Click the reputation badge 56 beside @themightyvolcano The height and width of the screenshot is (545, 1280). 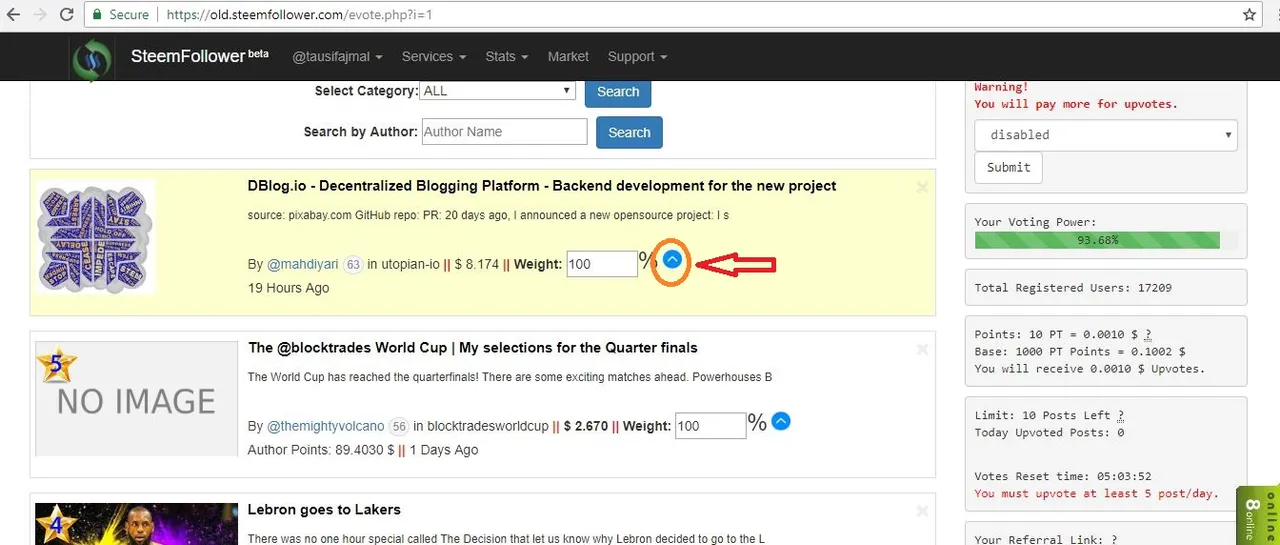click(398, 426)
